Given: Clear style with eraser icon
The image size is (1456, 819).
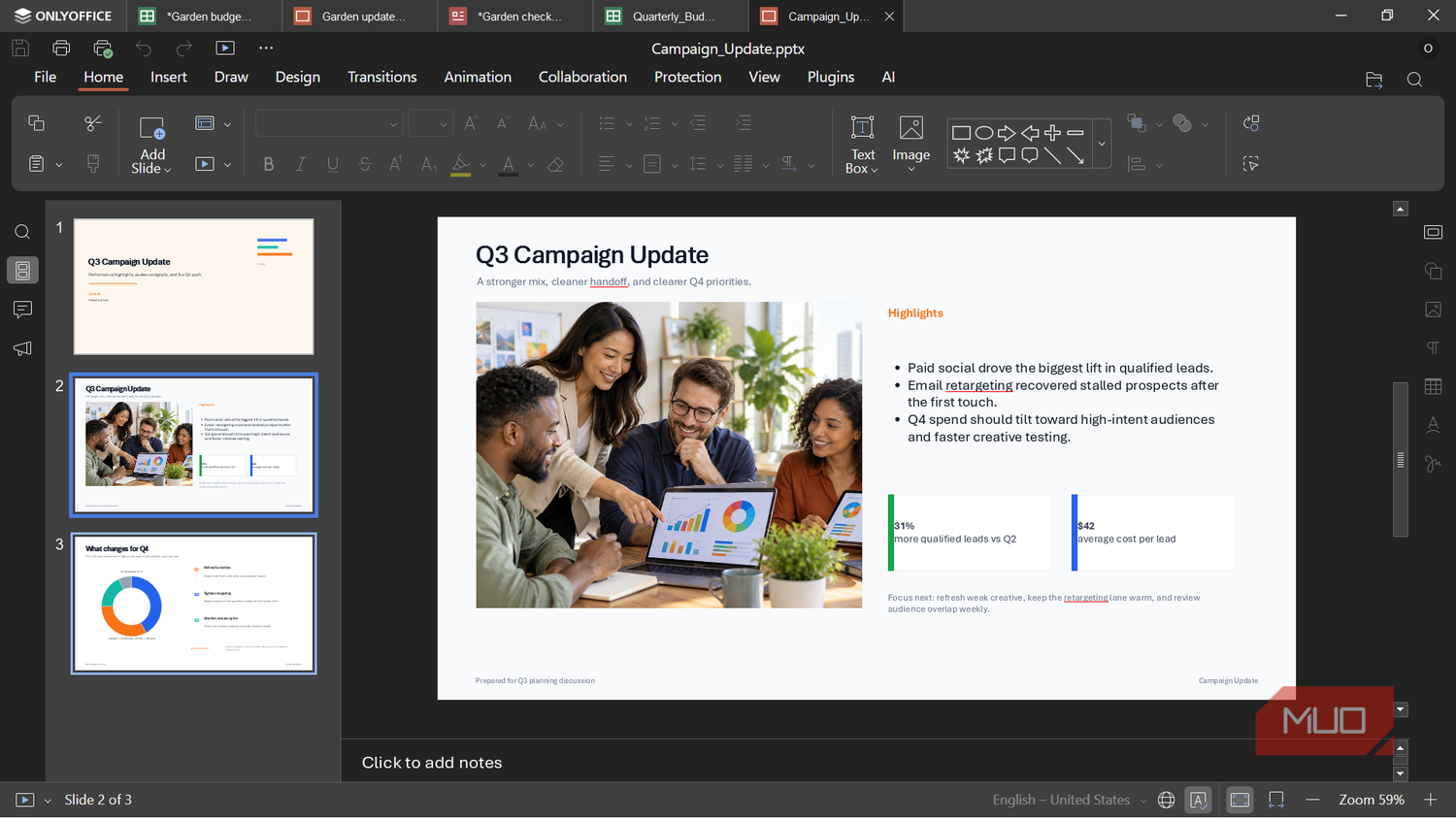Looking at the screenshot, I should [556, 164].
